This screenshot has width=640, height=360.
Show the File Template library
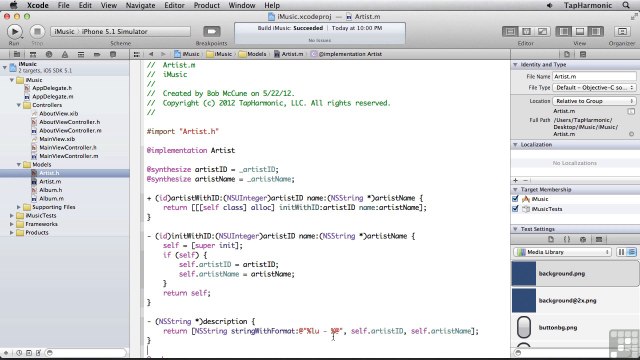(551, 240)
